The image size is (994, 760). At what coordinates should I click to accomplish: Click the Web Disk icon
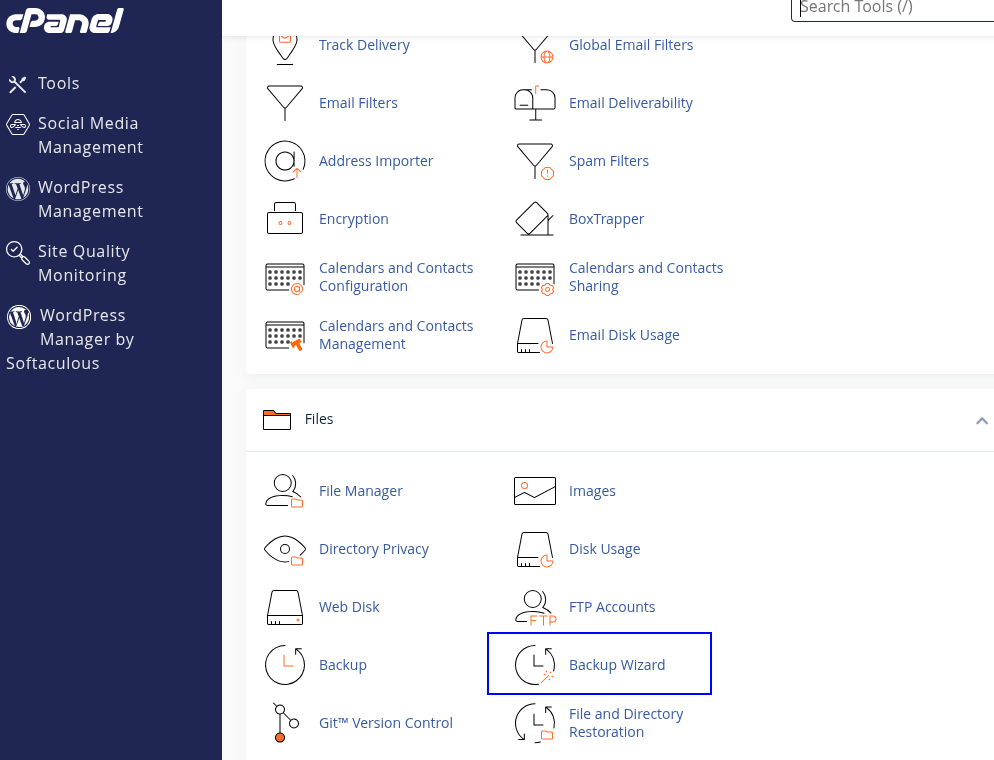(285, 607)
